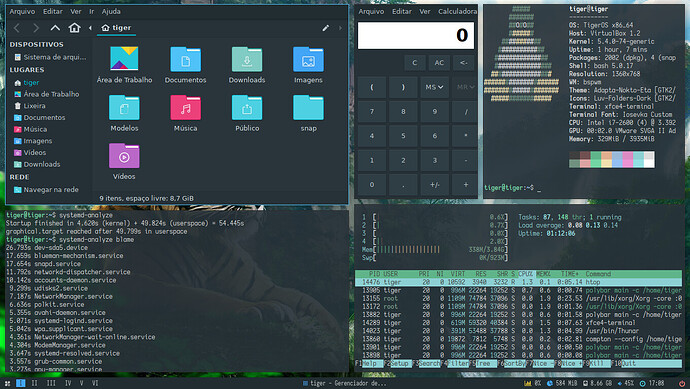Screen dimensions: 690x389
Task: Open the calculator Ver menu
Action: coord(425,11)
